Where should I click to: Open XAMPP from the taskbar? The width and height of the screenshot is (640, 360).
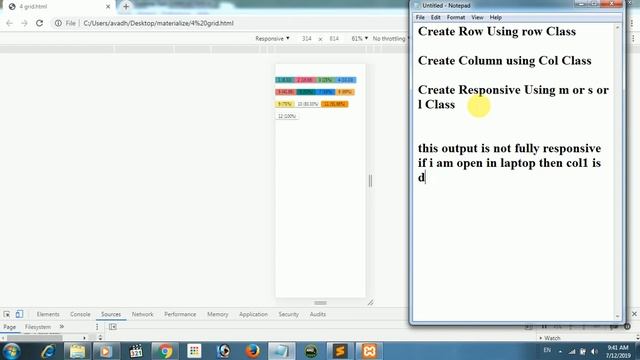pyautogui.click(x=369, y=351)
